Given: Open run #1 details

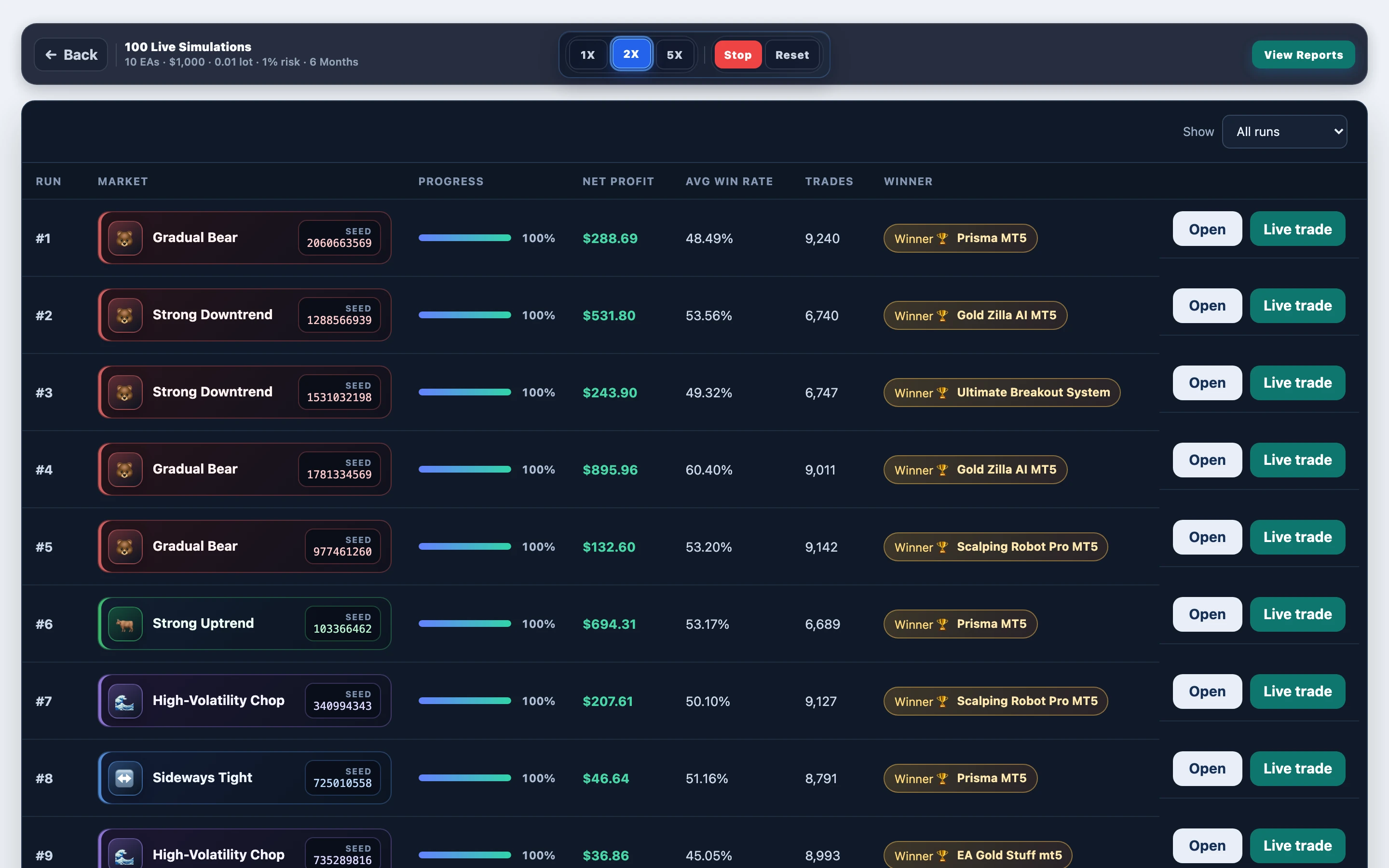Looking at the screenshot, I should click(x=1207, y=229).
